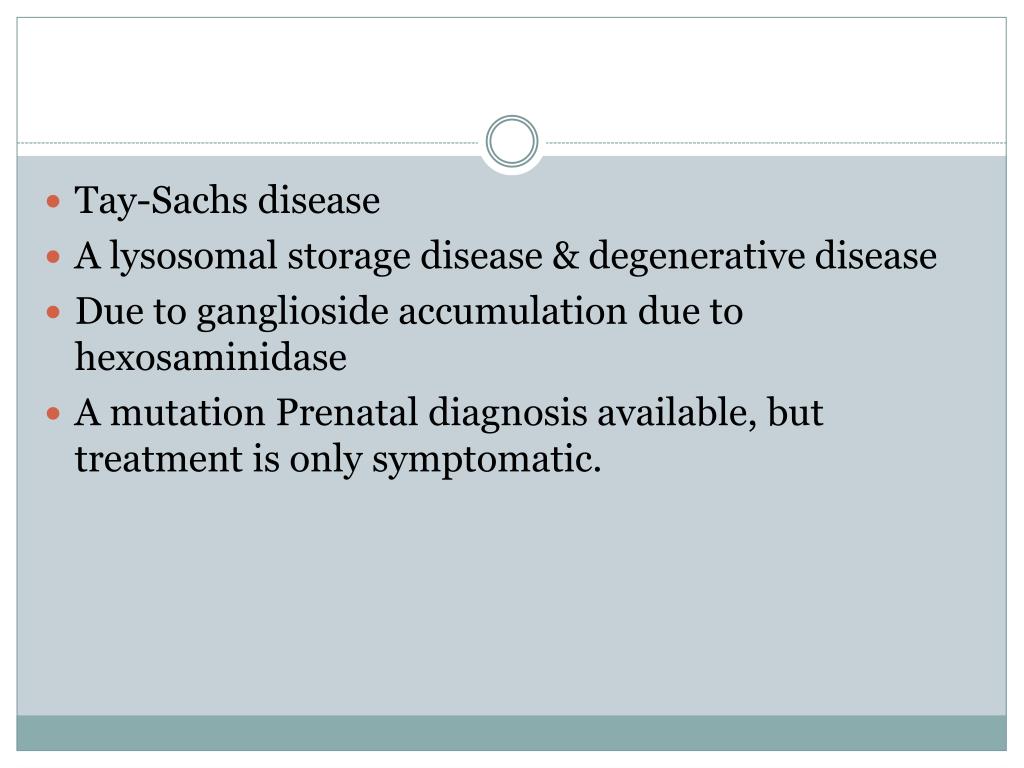
Task: Click the circle ornament on the divider
Action: 512,141
